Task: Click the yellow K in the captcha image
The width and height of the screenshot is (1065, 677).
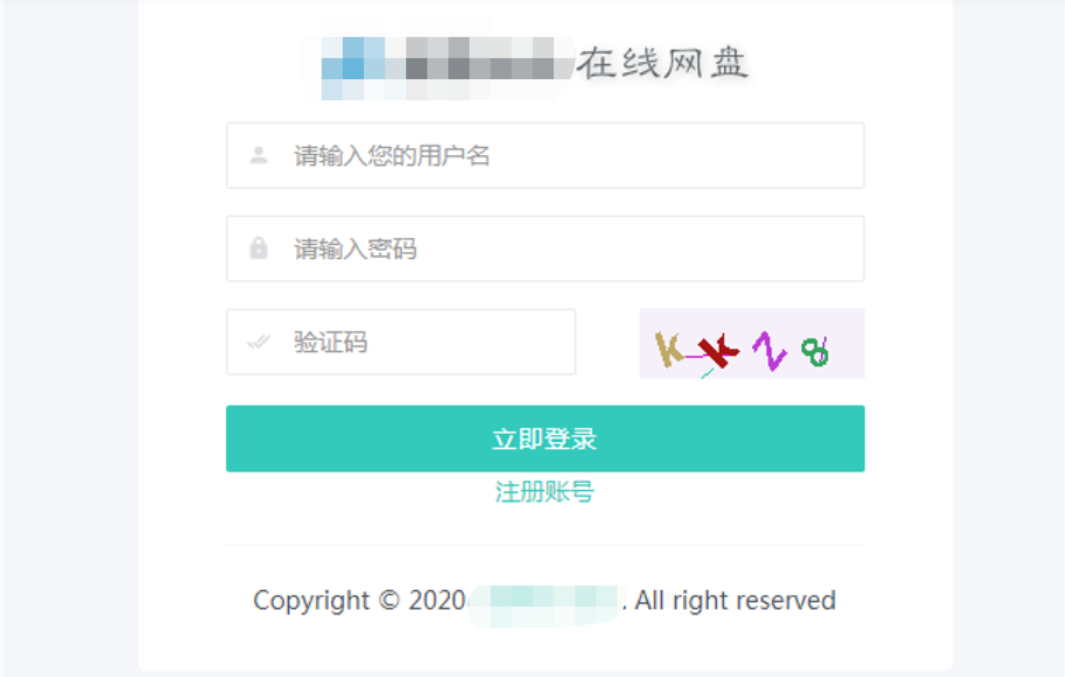Action: coord(668,349)
